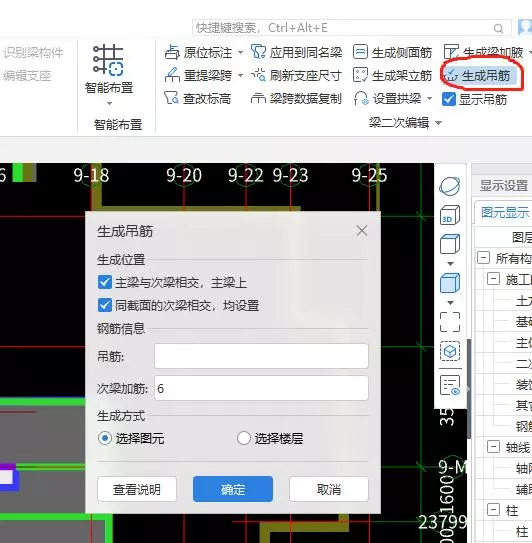Screen dimensions: 532x543
Task: Choose 应用到同名梁 apply to same-name beams
Action: pyautogui.click(x=296, y=52)
